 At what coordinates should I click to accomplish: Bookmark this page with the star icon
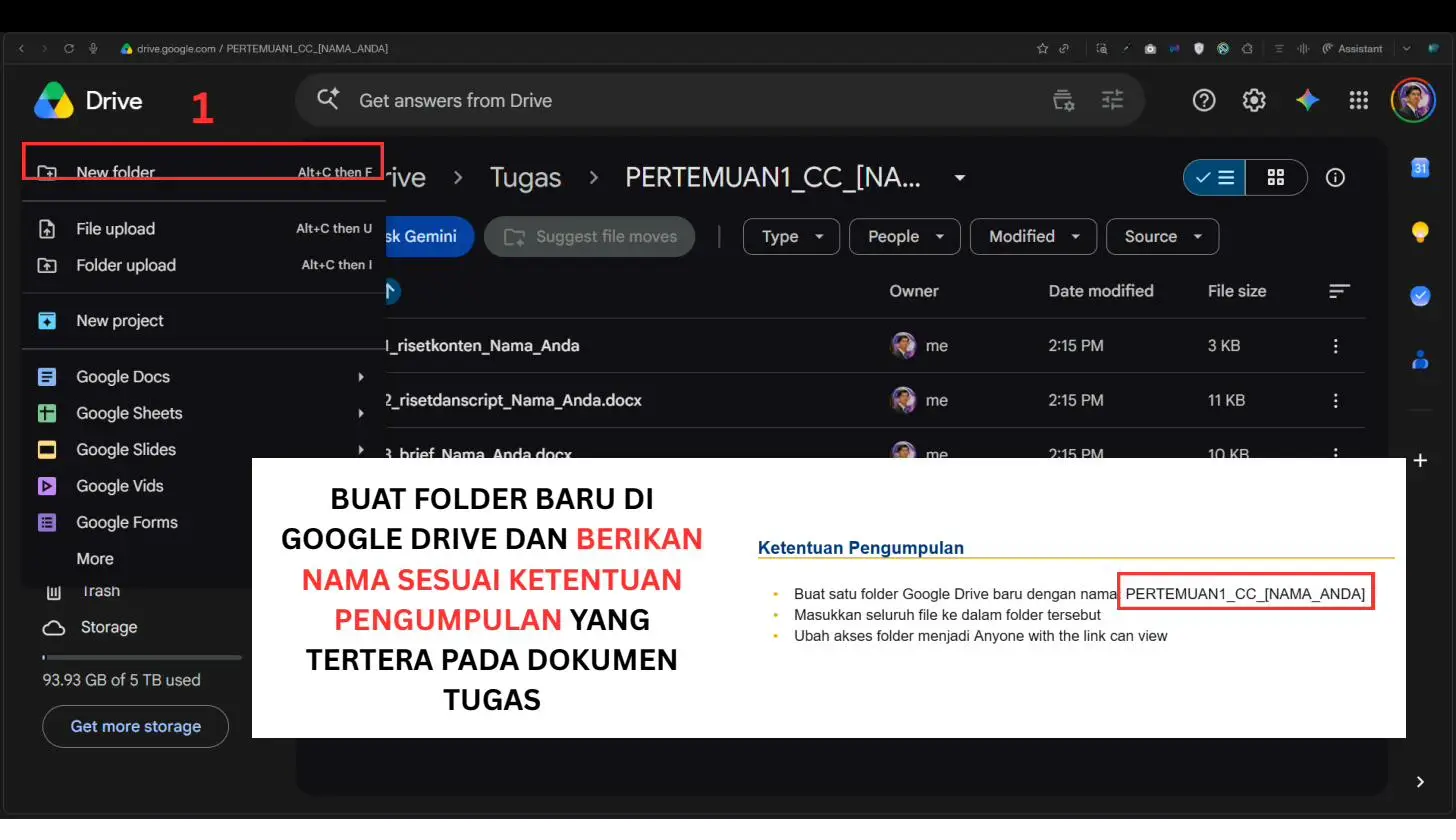(x=1043, y=48)
